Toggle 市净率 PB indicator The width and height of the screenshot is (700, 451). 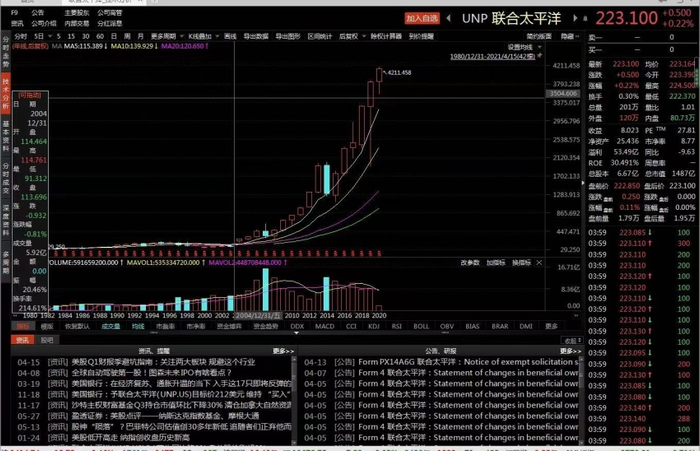tap(196, 326)
